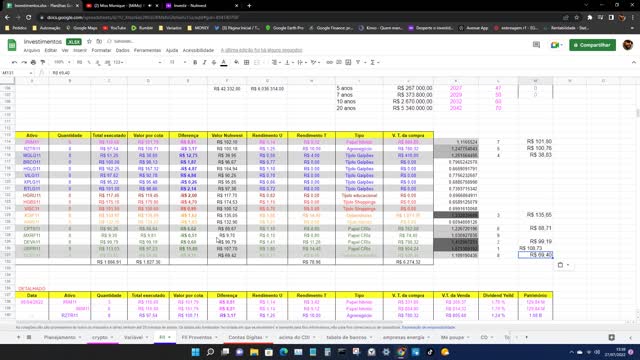
Task: Start a Meet call from the camera icon
Action: 554,45
